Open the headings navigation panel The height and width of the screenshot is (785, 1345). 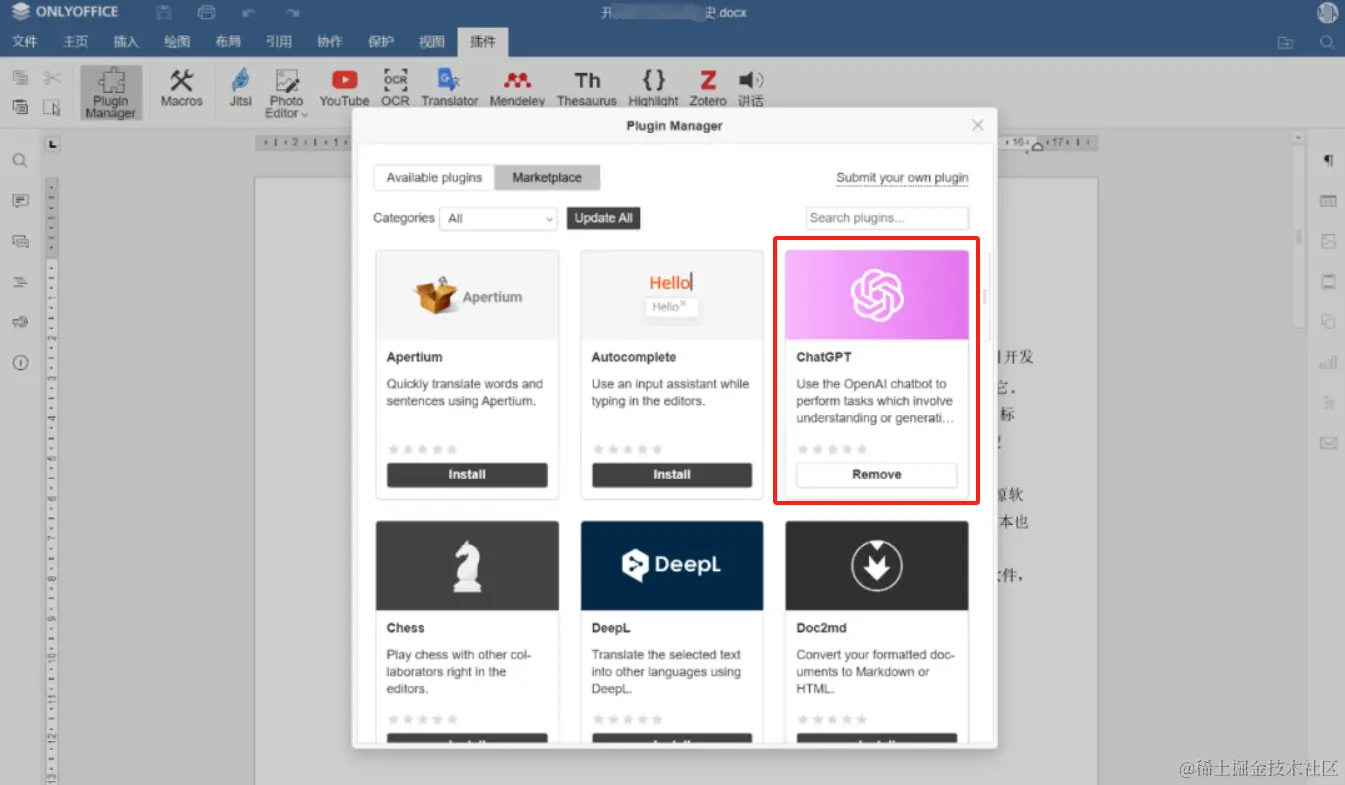pyautogui.click(x=20, y=282)
